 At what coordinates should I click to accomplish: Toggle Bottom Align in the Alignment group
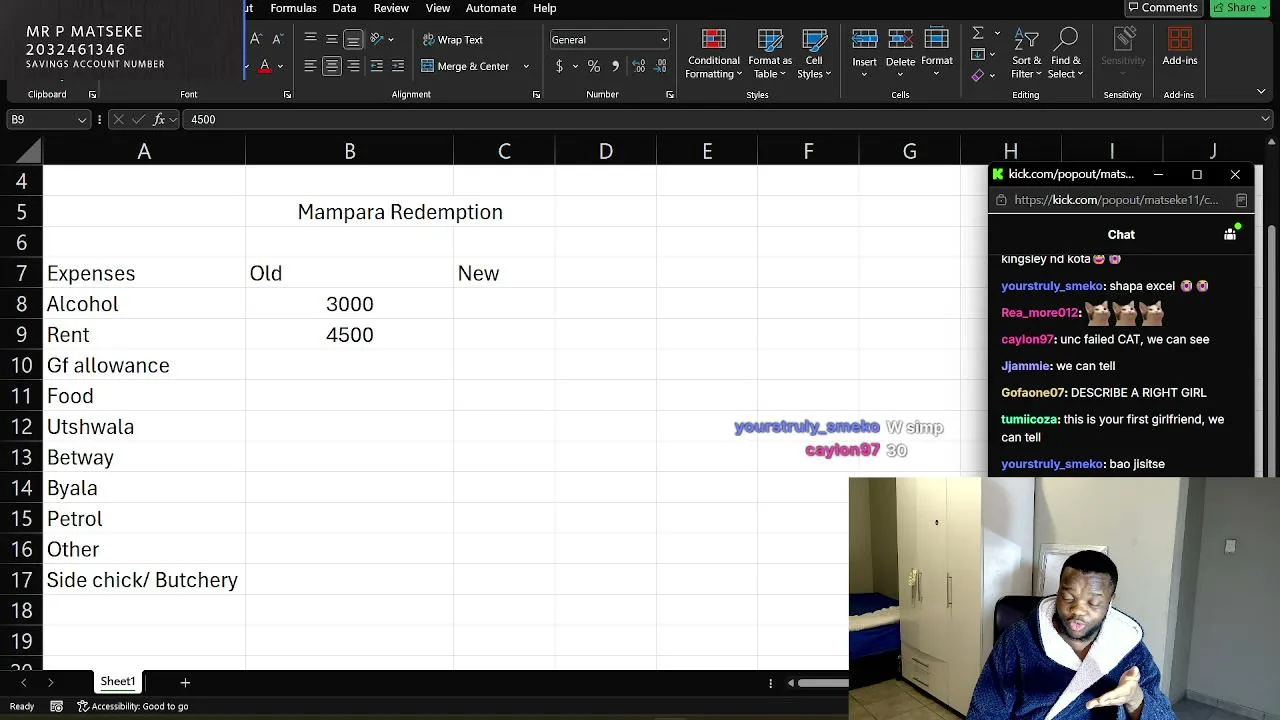tap(353, 39)
